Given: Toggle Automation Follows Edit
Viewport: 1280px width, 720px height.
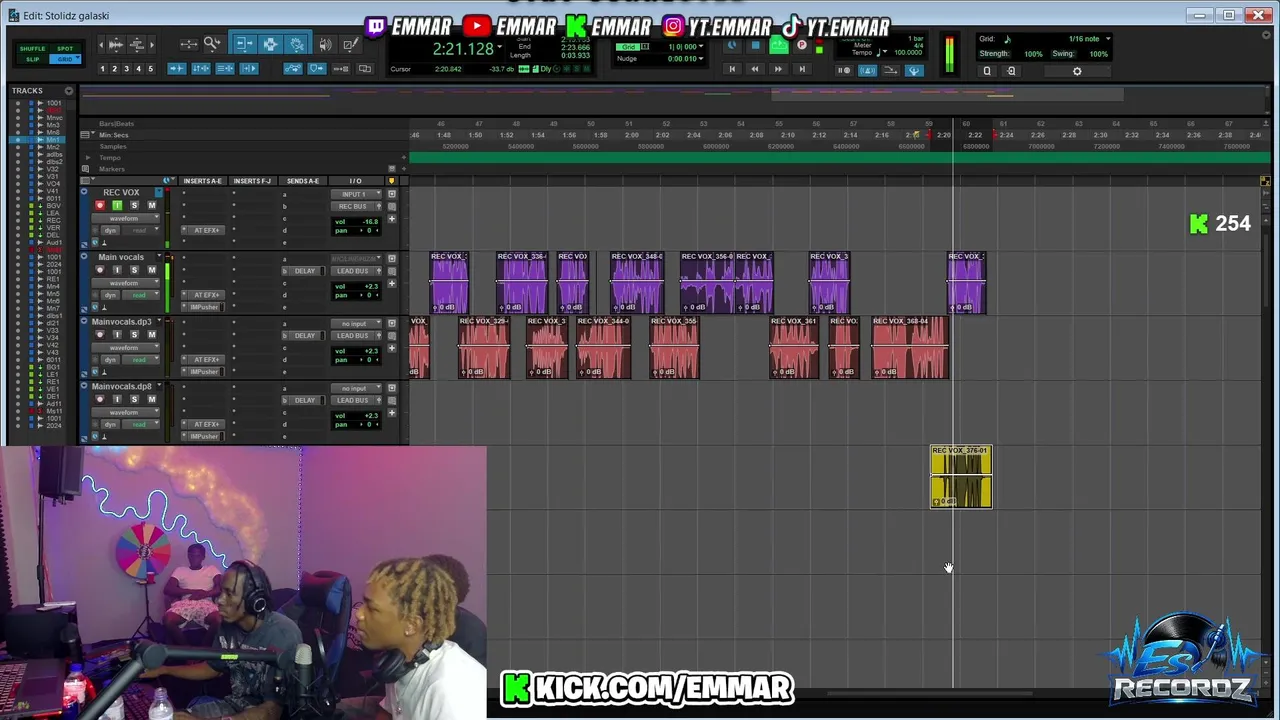Looking at the screenshot, I should [x=292, y=69].
